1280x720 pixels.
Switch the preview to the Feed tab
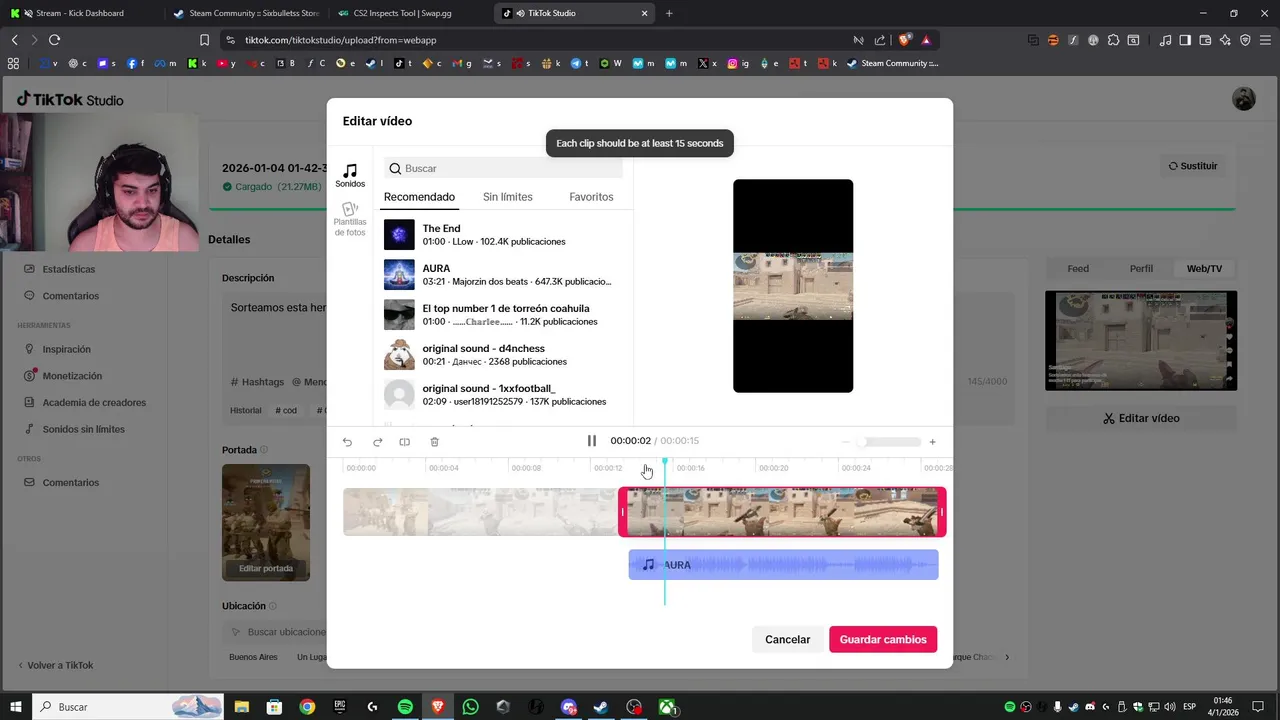click(x=1078, y=269)
